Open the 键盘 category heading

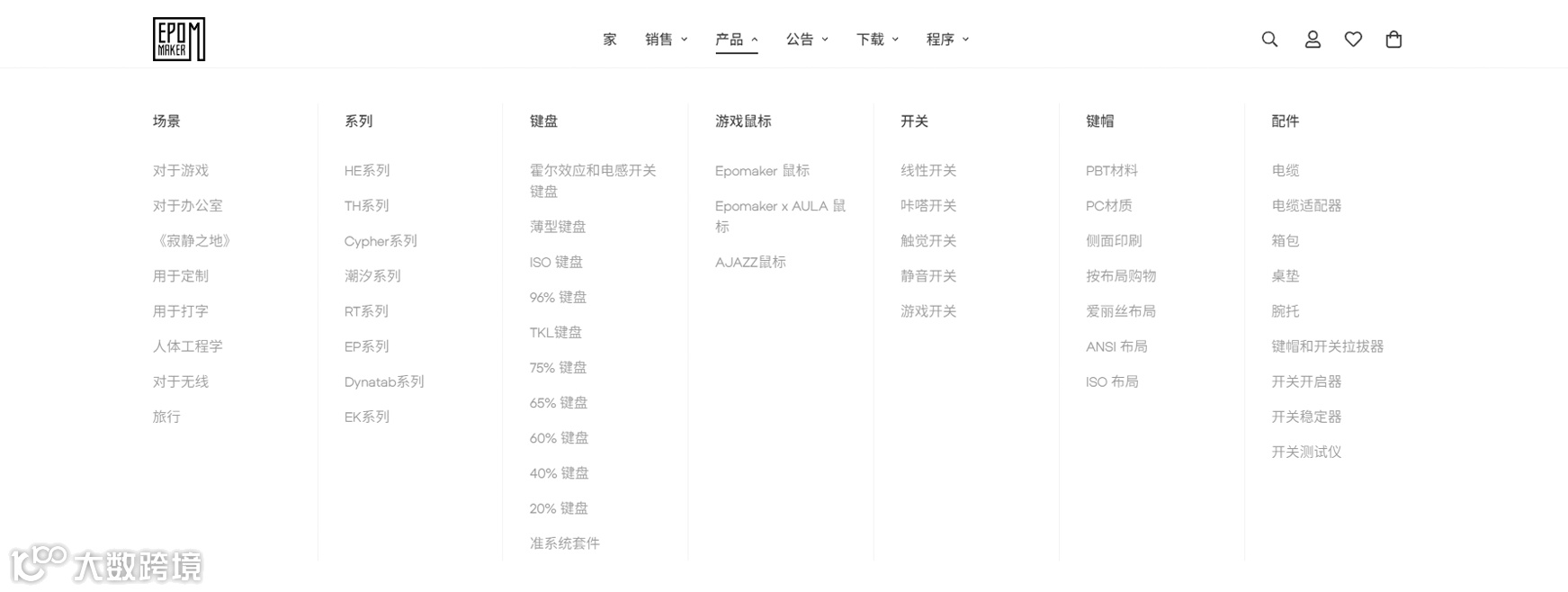543,121
